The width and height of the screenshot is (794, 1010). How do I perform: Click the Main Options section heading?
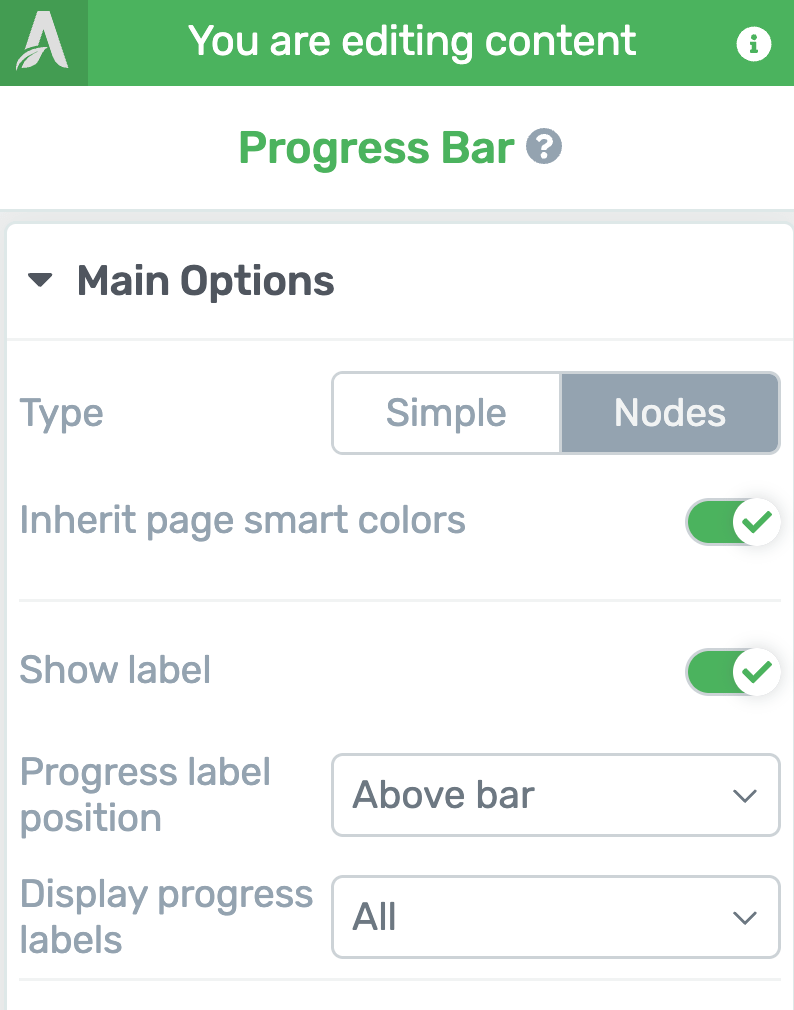(x=205, y=281)
